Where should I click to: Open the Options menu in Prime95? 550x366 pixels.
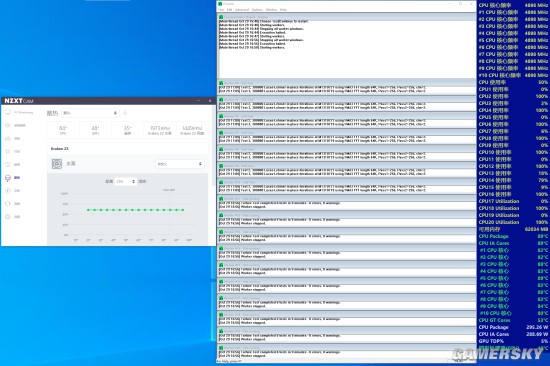257,9
